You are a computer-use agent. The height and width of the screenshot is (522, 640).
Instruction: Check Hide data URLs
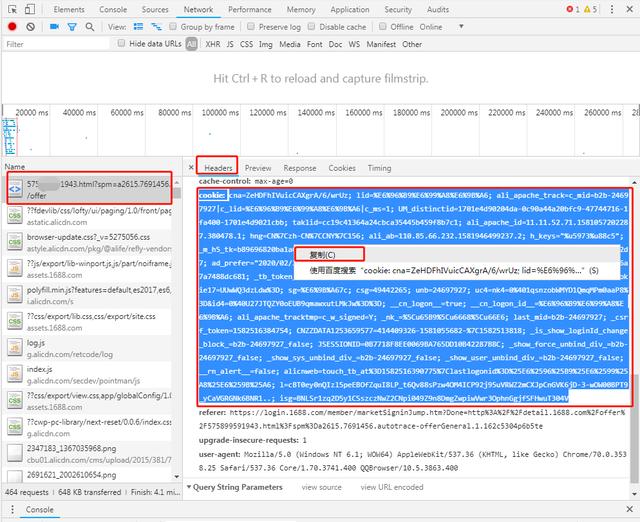click(x=121, y=43)
